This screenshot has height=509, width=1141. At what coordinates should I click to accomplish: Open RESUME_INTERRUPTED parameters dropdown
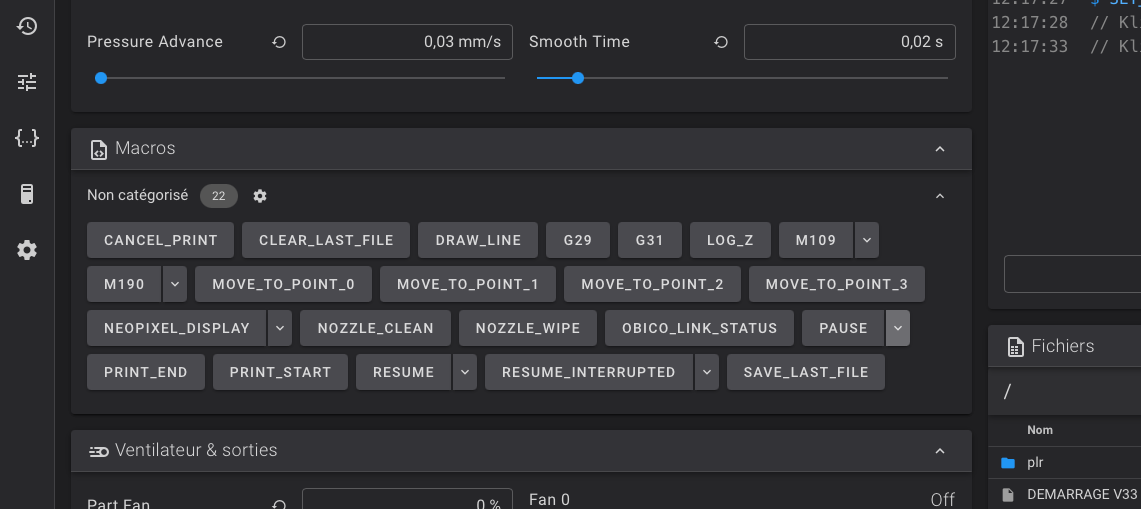pos(707,372)
